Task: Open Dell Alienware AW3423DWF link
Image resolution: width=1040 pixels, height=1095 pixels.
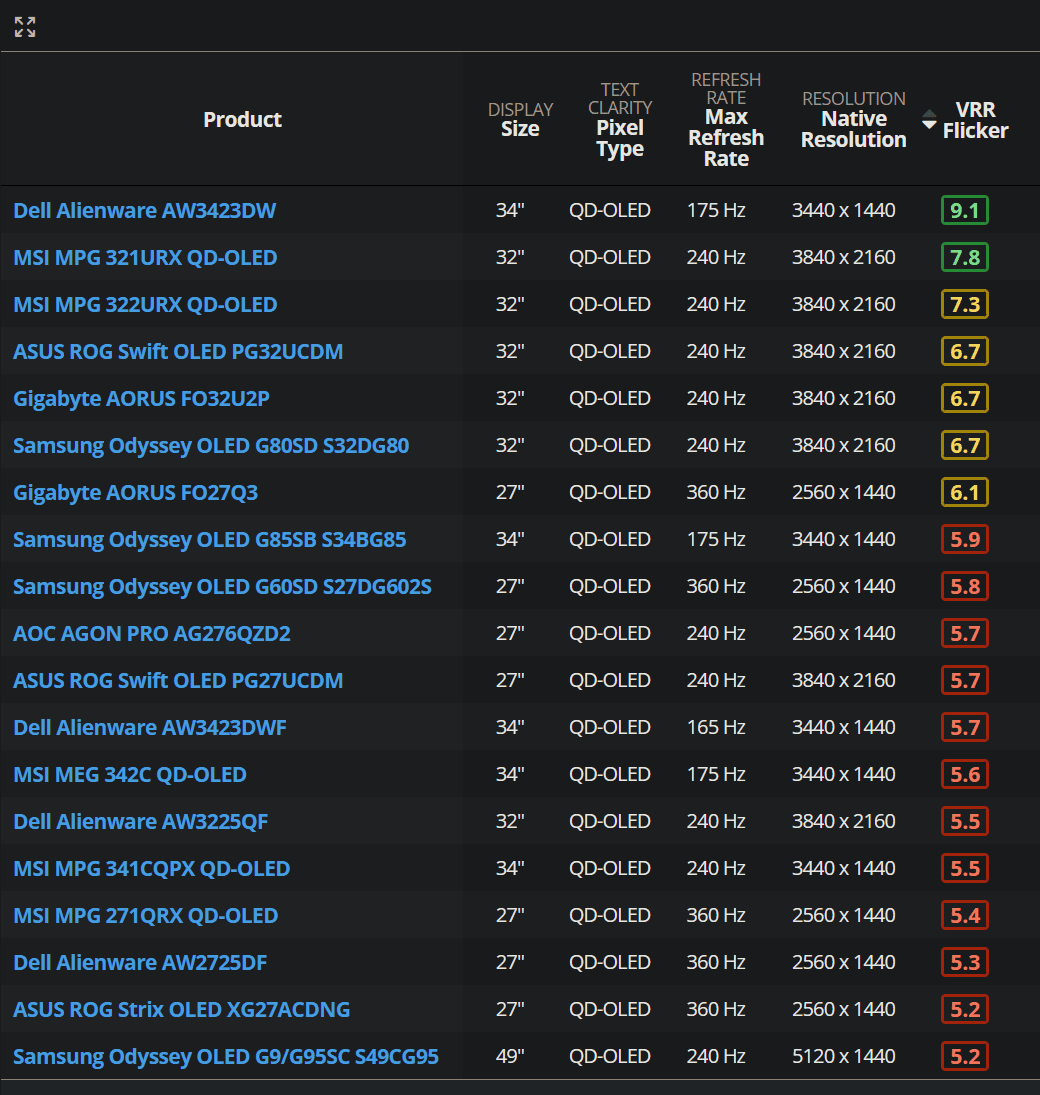Action: (149, 728)
